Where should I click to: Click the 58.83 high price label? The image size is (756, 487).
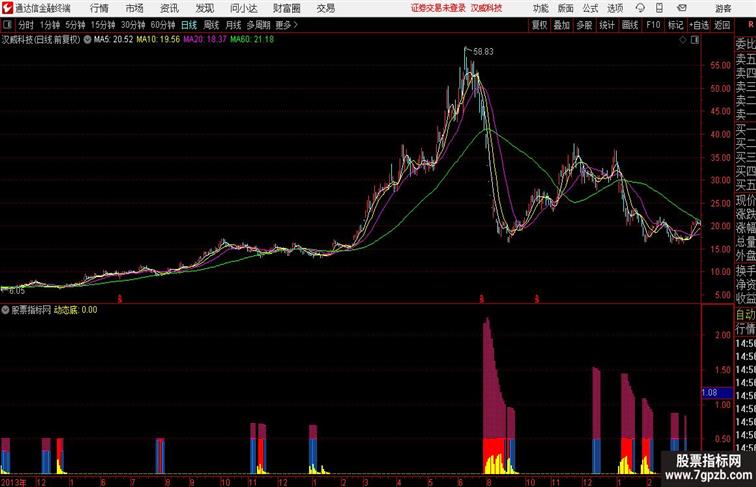(483, 52)
